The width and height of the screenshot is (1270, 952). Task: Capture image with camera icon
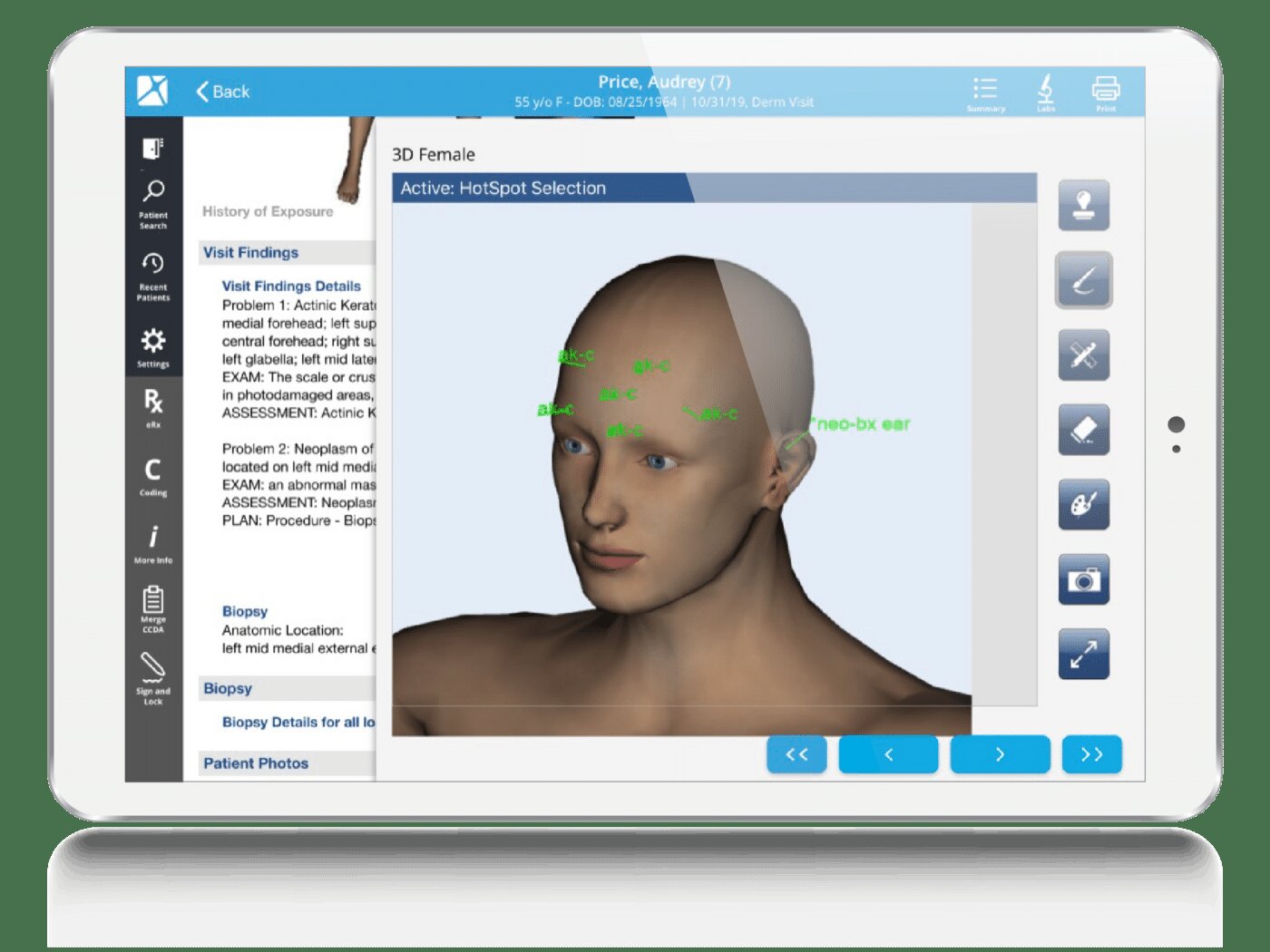1083,579
